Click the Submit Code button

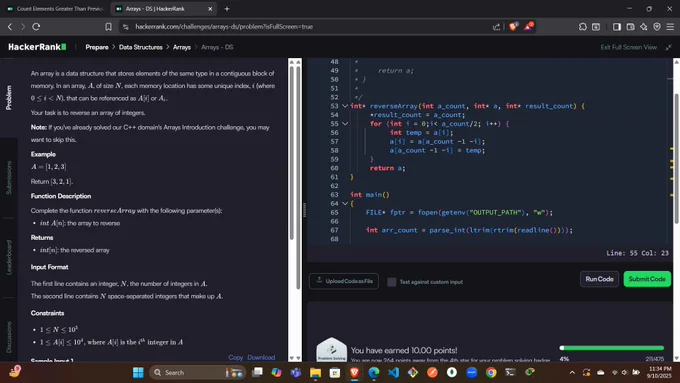click(647, 279)
